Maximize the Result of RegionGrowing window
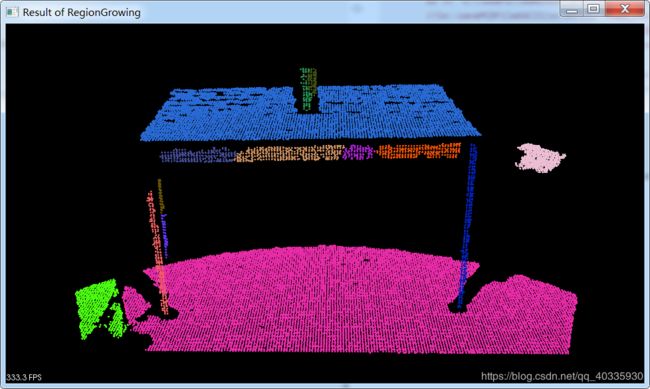The height and width of the screenshot is (389, 650). pyautogui.click(x=594, y=9)
